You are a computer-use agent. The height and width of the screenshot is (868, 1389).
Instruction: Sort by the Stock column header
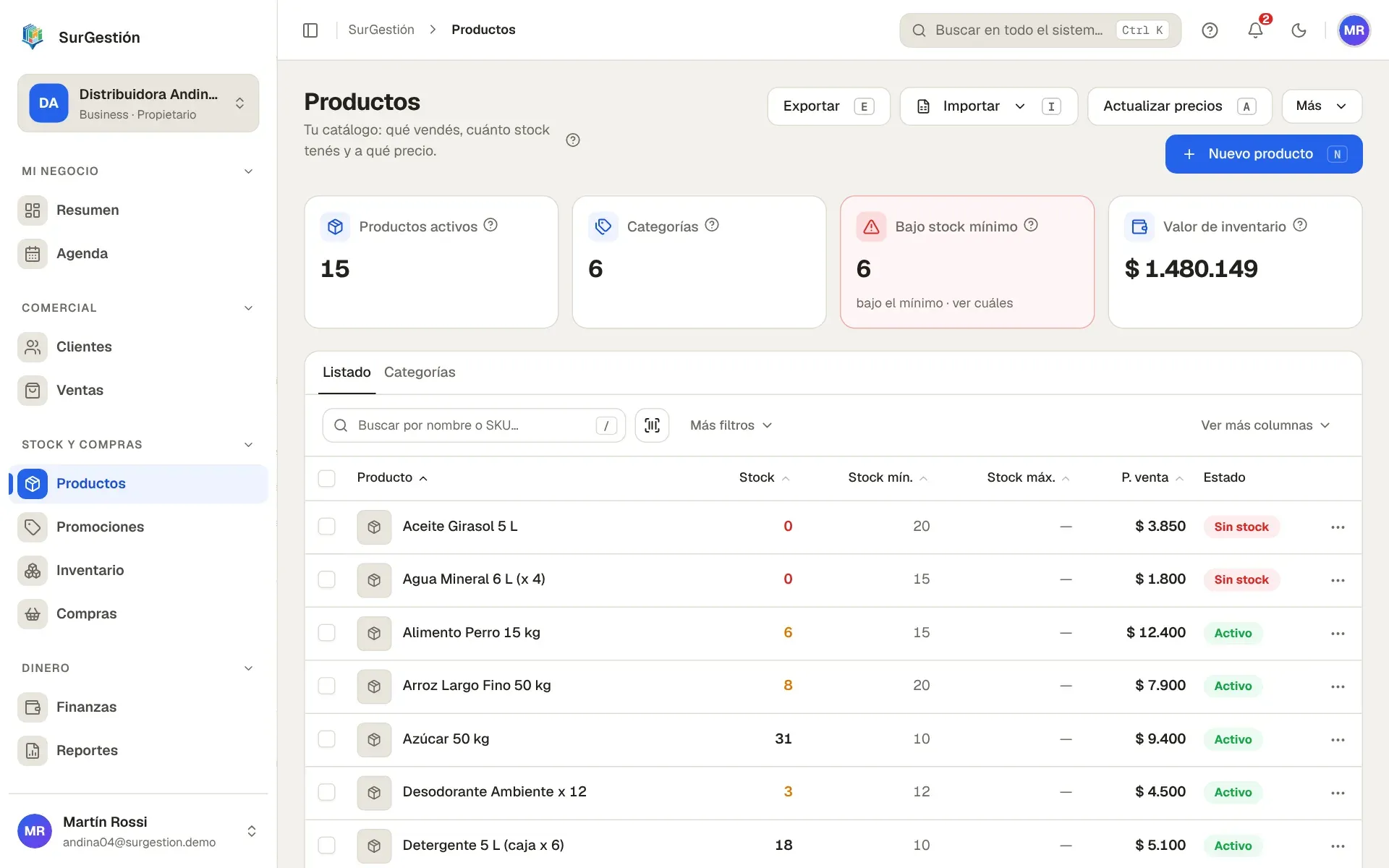pos(764,477)
